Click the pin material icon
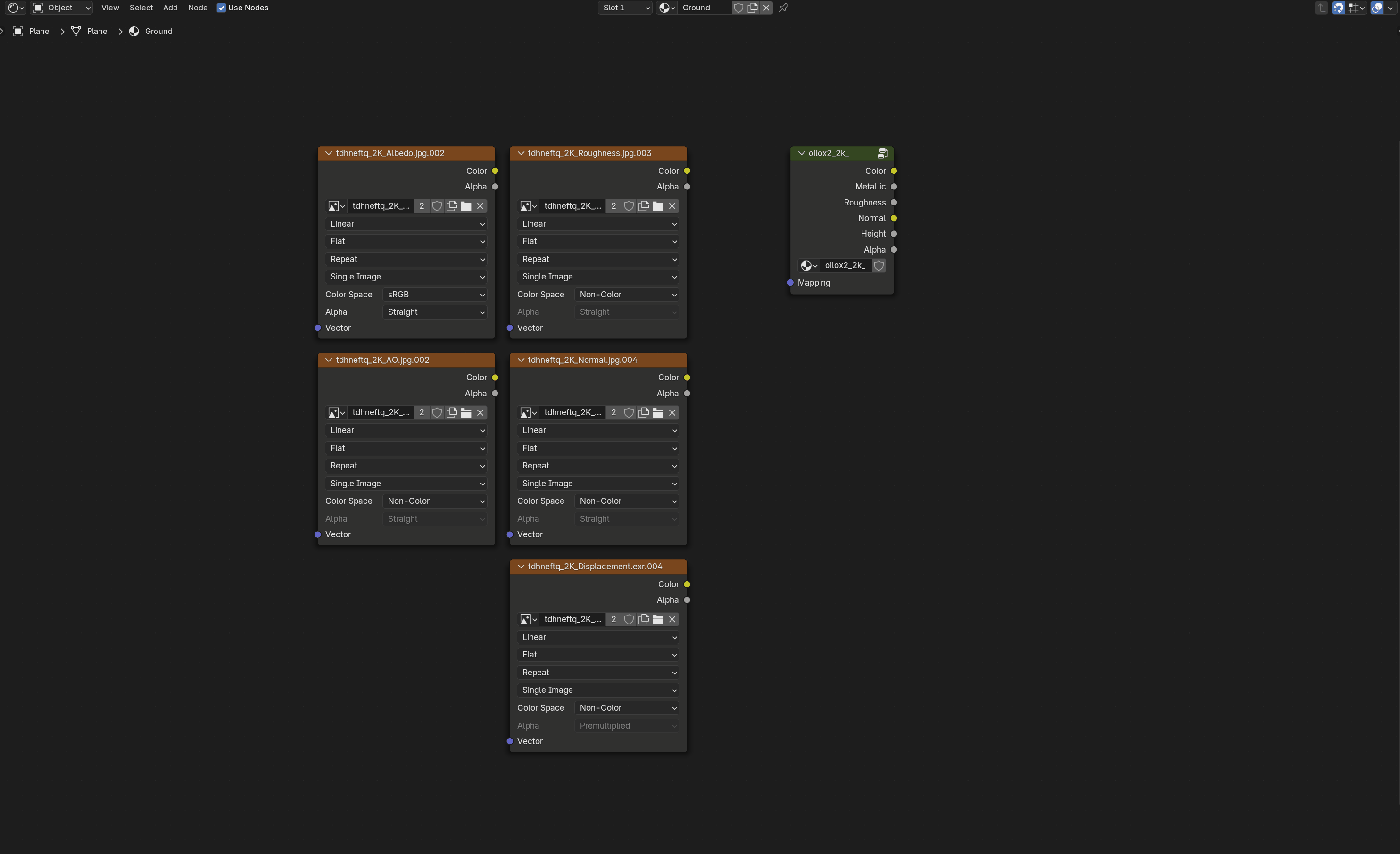This screenshot has height=854, width=1400. (x=784, y=8)
